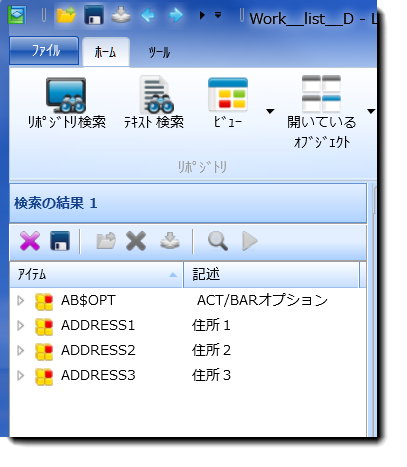407x467 pixels.
Task: Click the open folder icon in title bar
Action: point(66,15)
